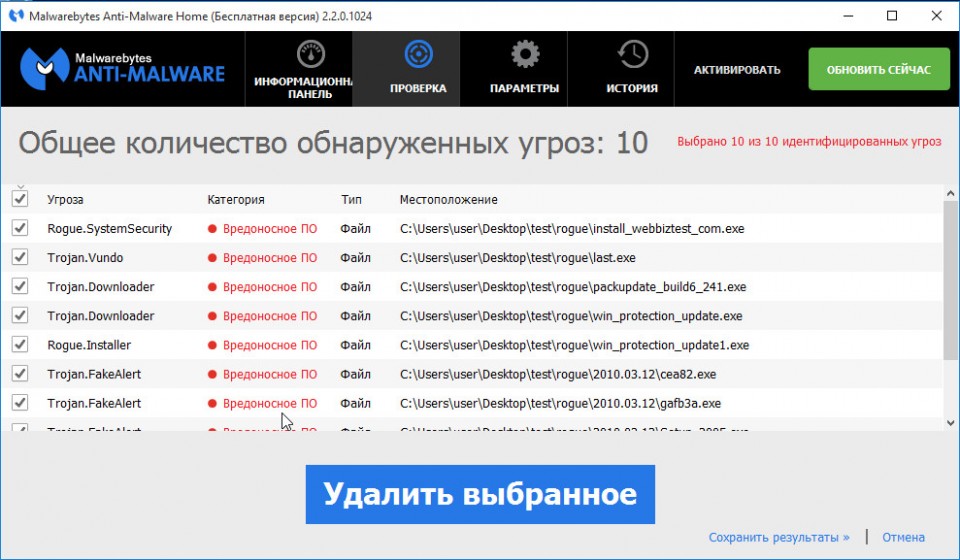Image resolution: width=960 pixels, height=560 pixels.
Task: Click the scrollbar up arrow
Action: pyautogui.click(x=950, y=193)
